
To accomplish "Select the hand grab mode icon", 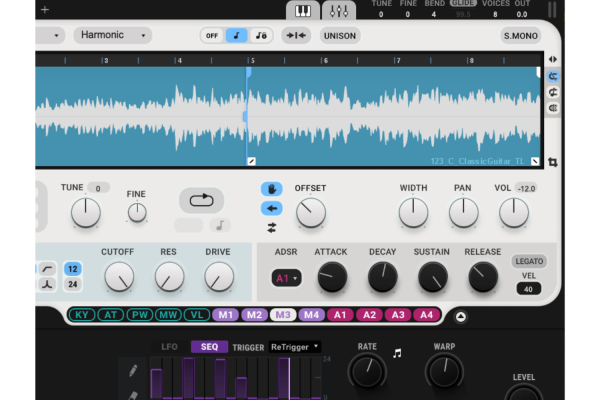I will tap(271, 189).
